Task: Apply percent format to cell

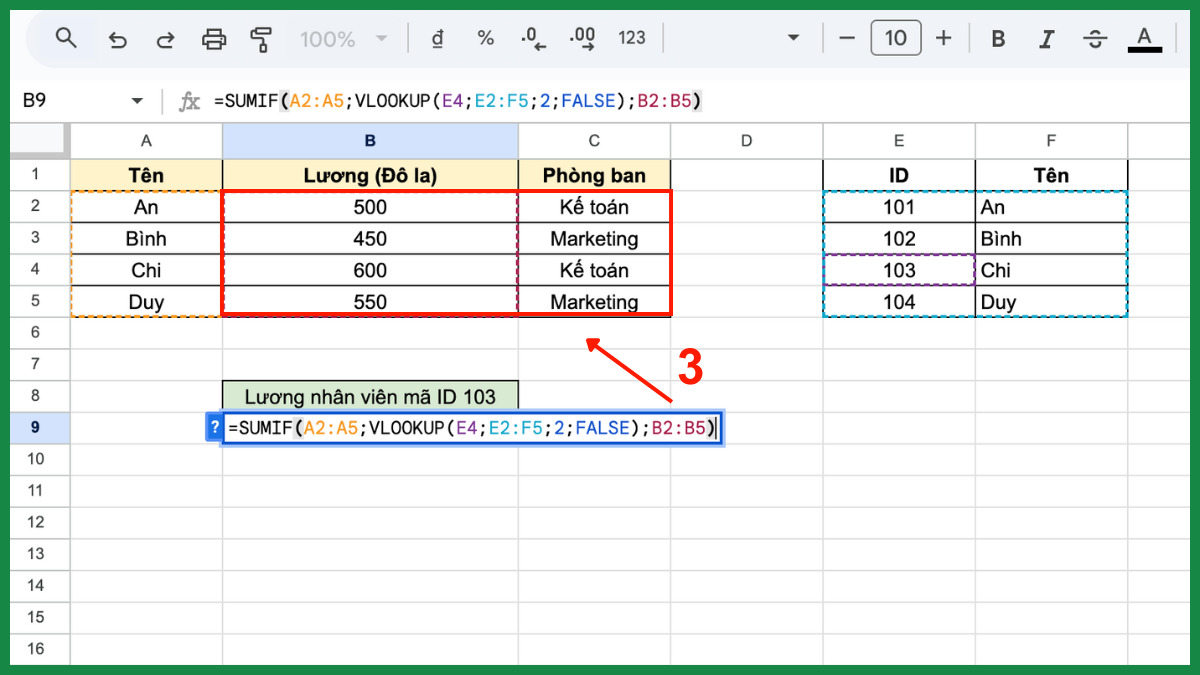Action: pos(485,39)
